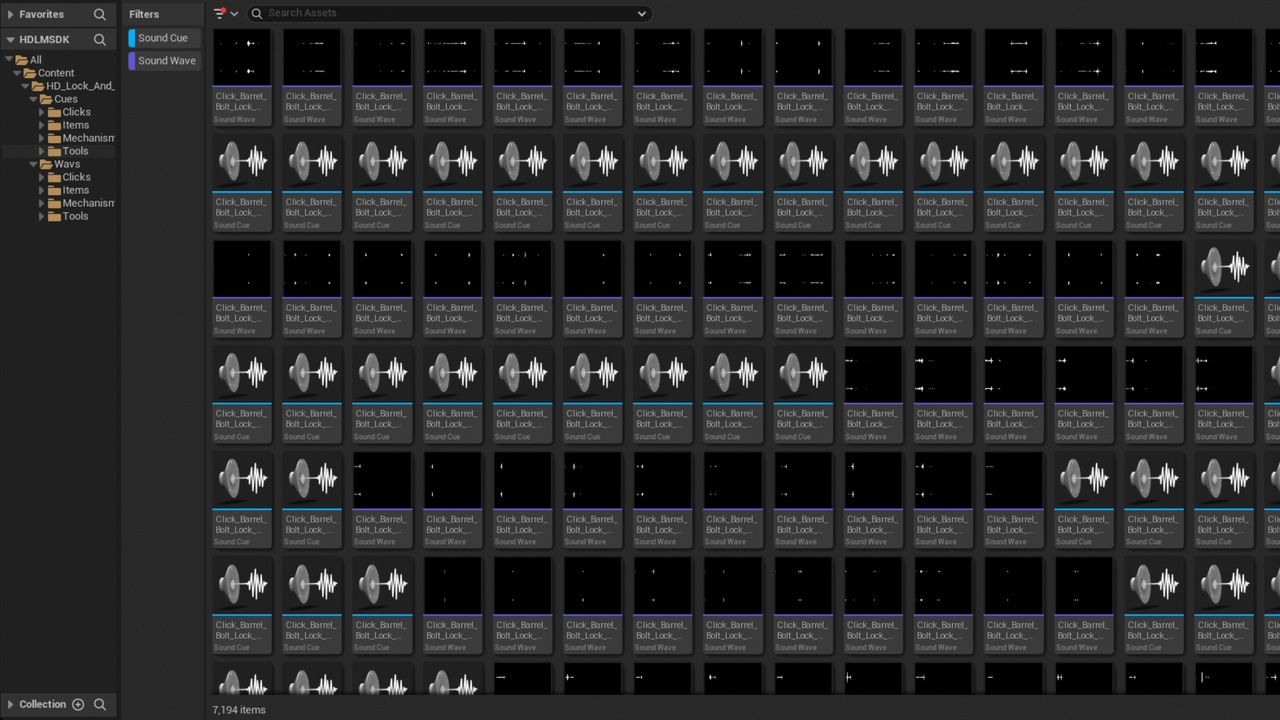This screenshot has height=720, width=1280.
Task: Expand the Favorites section
Action: click(x=10, y=15)
